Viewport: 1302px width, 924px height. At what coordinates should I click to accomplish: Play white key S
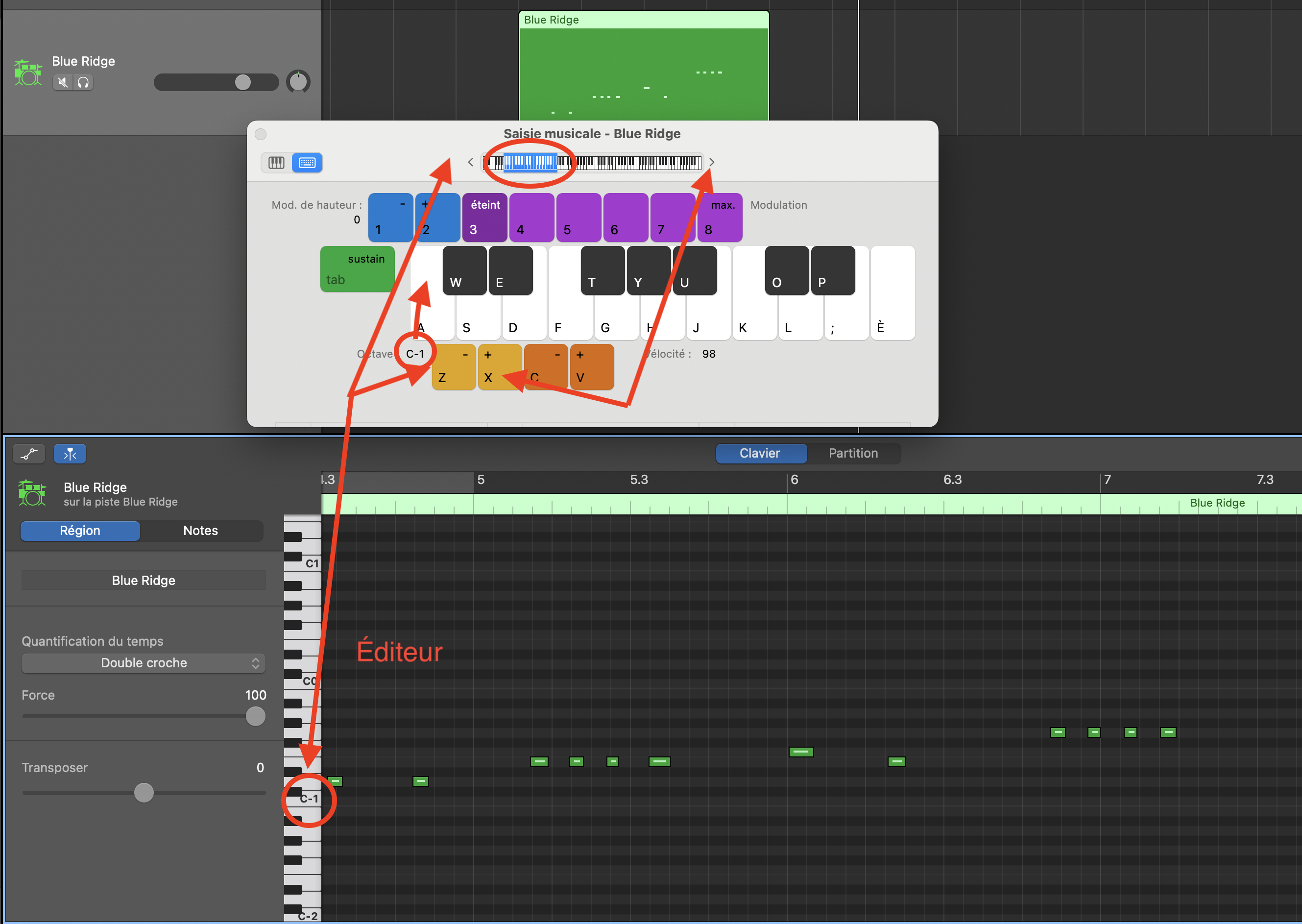point(479,318)
